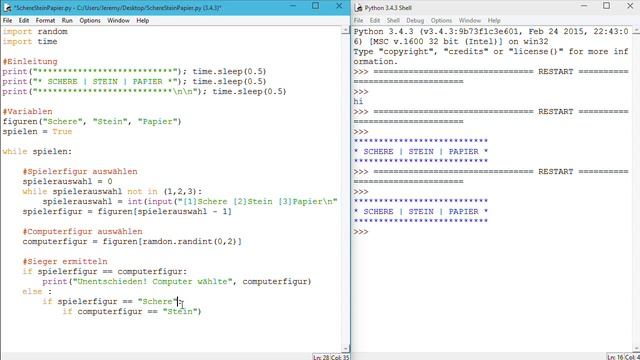Open File menu in editor window
Screen dimensions: 640x360
[7, 20]
